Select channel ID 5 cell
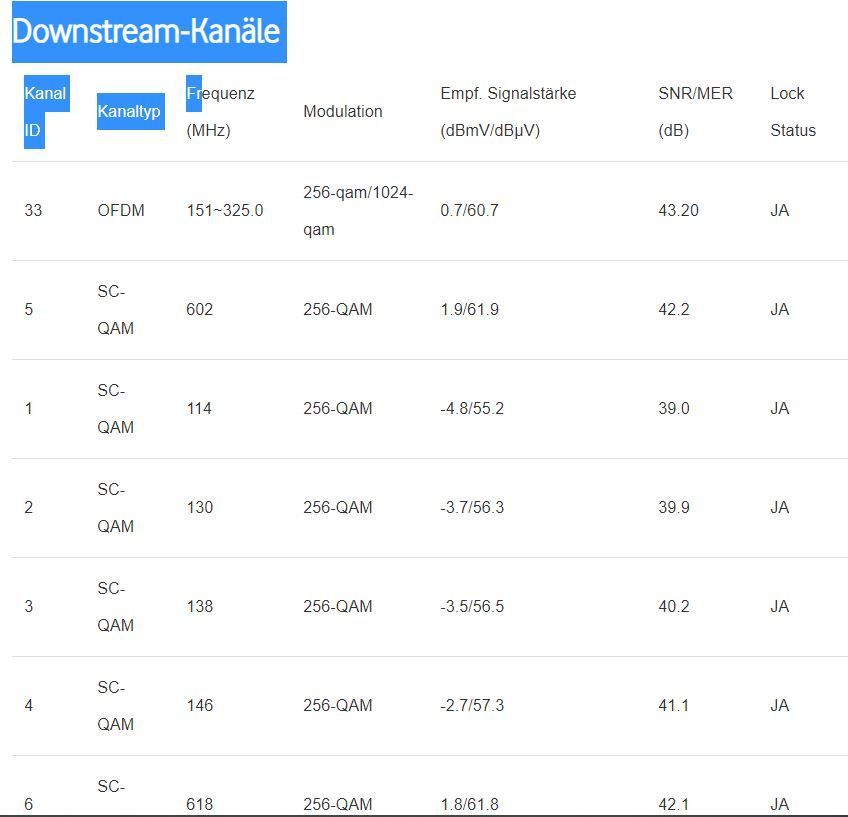The width and height of the screenshot is (848, 817). pos(29,309)
